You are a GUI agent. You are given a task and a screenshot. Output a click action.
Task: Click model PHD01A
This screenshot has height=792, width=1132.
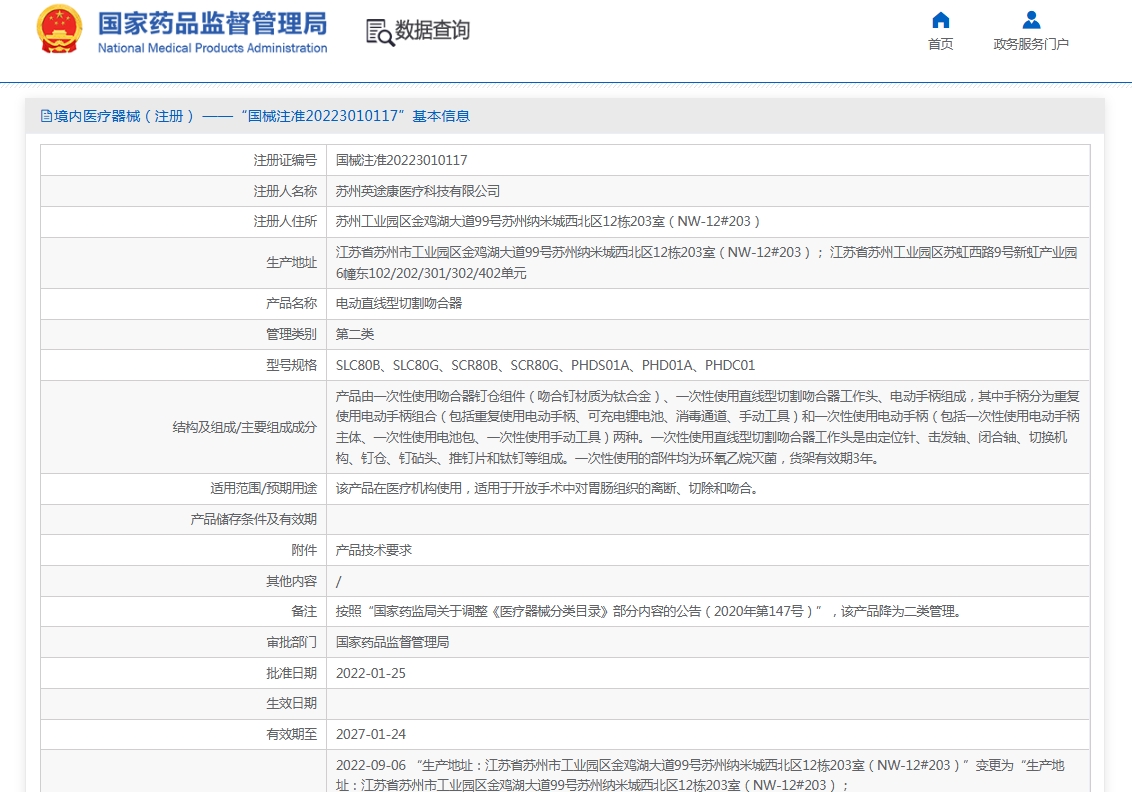tap(667, 365)
